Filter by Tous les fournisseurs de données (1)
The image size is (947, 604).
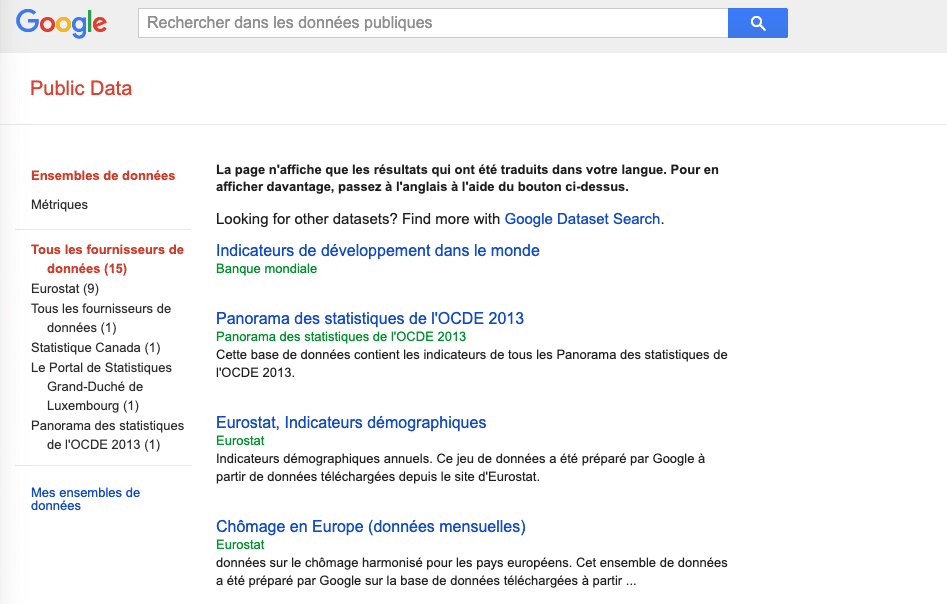point(101,318)
